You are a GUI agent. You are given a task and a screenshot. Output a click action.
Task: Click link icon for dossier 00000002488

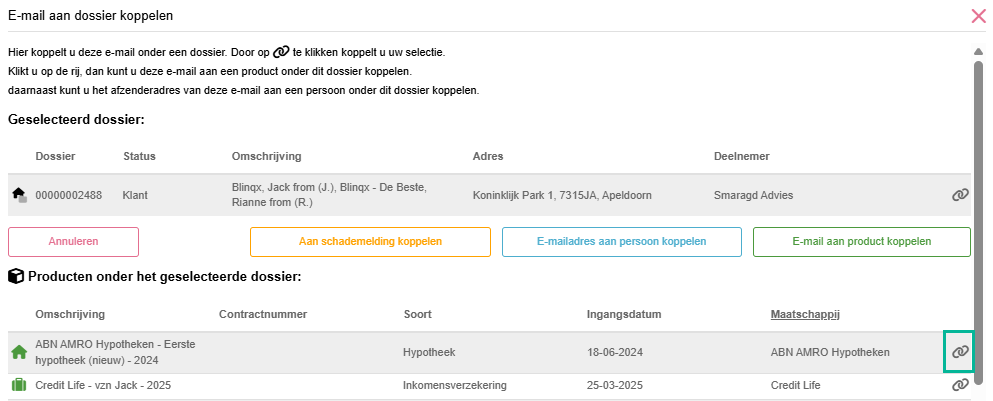pyautogui.click(x=960, y=195)
